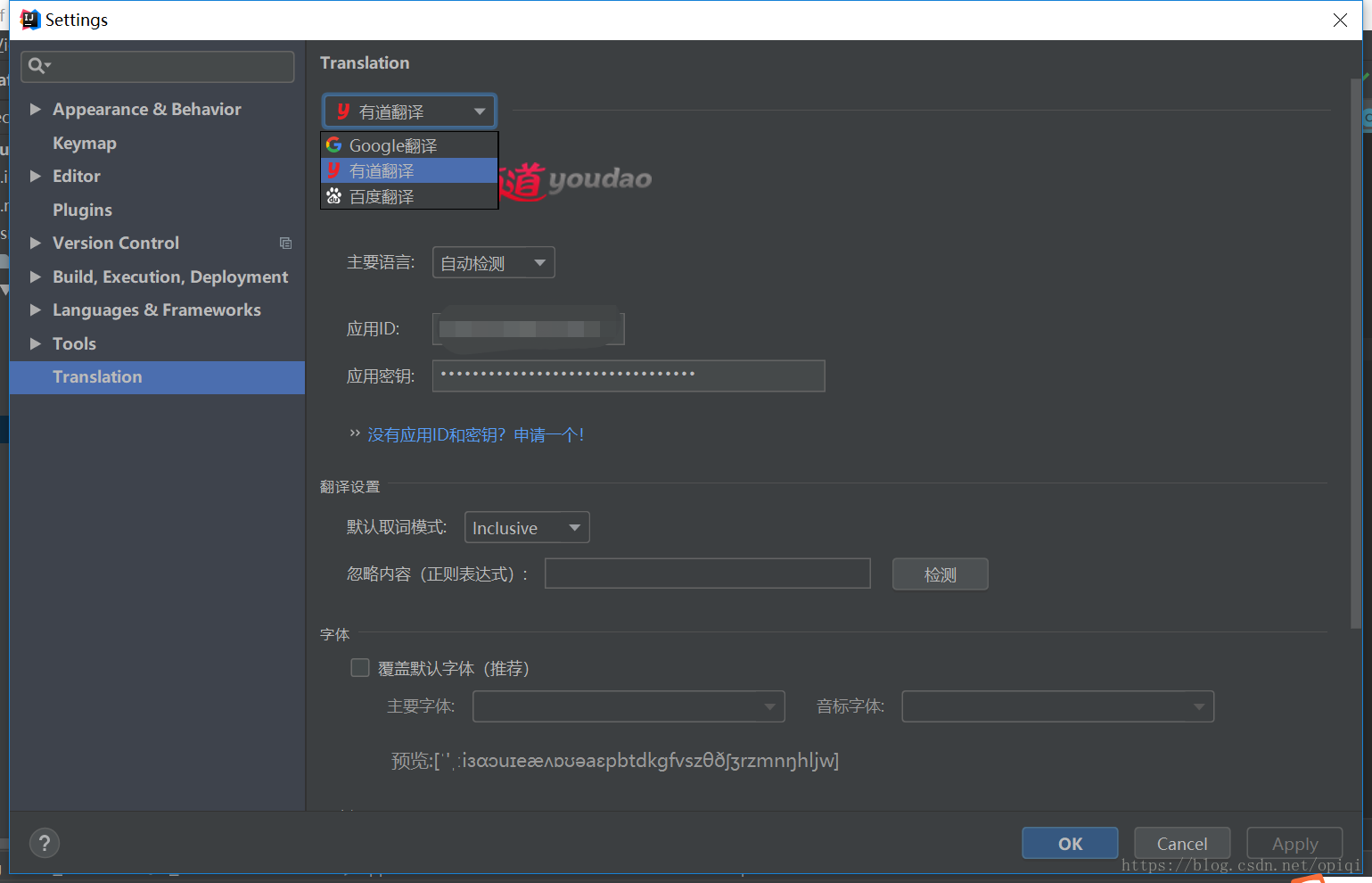Expand Languages & Frameworks node
The image size is (1372, 883).
point(36,309)
